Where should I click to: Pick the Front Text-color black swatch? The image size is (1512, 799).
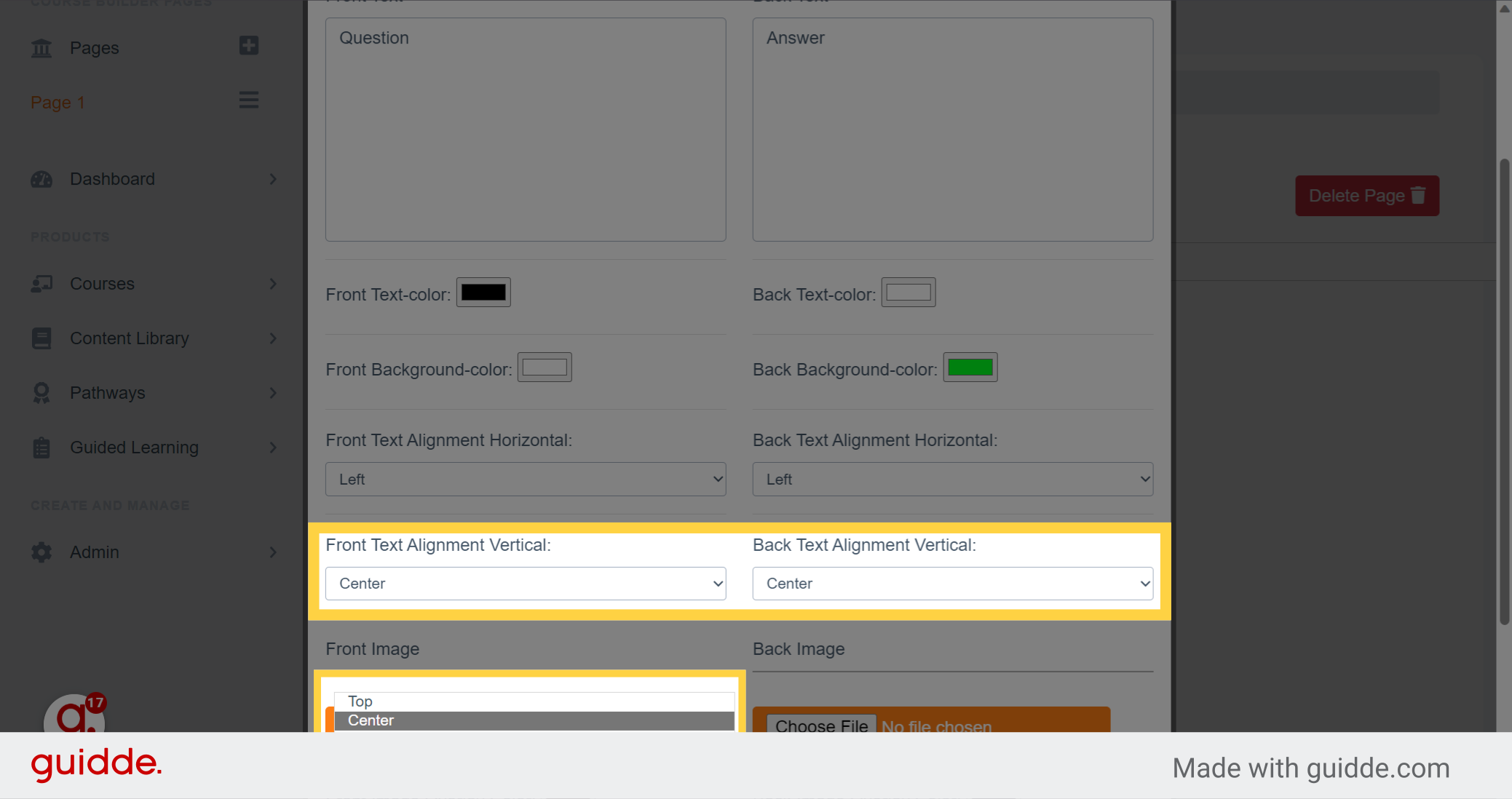pyautogui.click(x=483, y=293)
